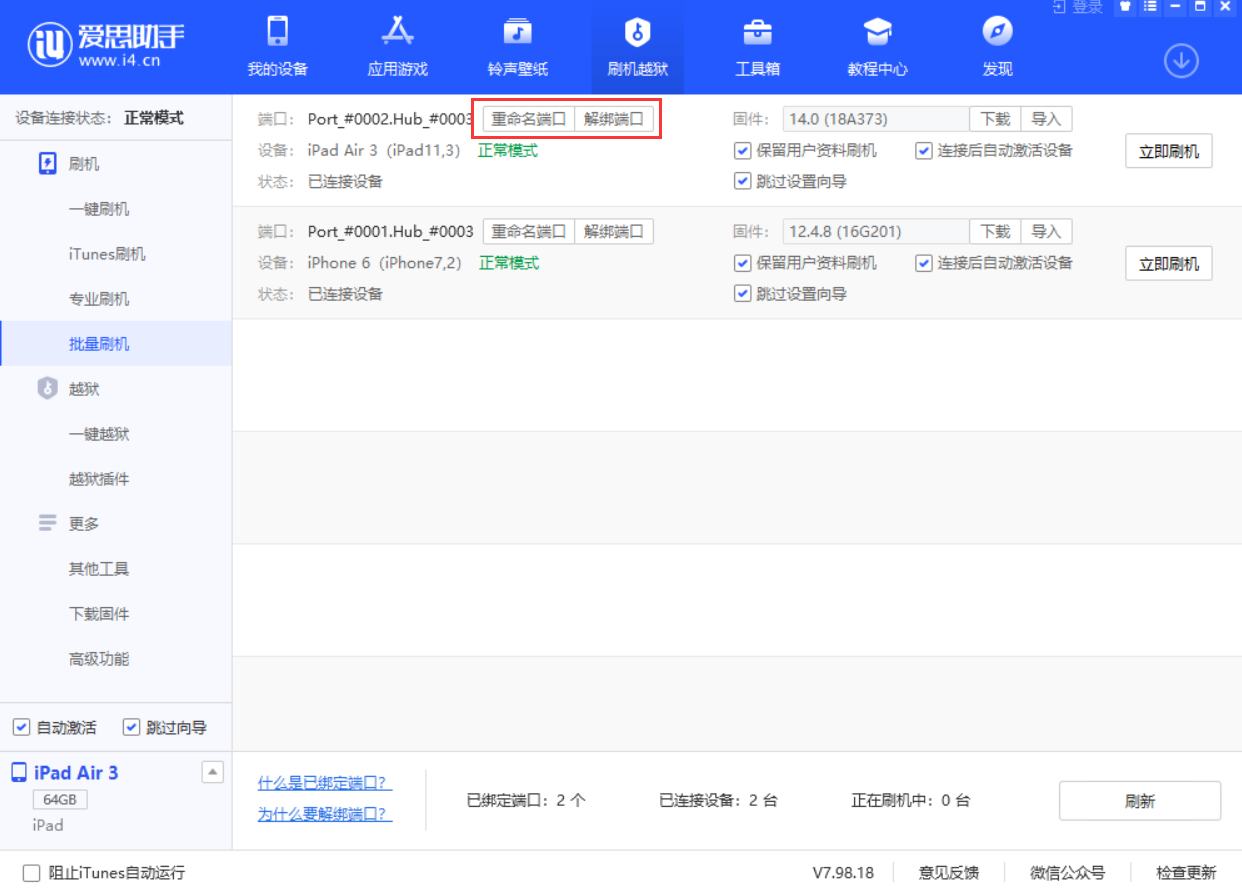Click the download manager arrow icon
Image resolution: width=1242 pixels, height=892 pixels.
coord(1181,61)
